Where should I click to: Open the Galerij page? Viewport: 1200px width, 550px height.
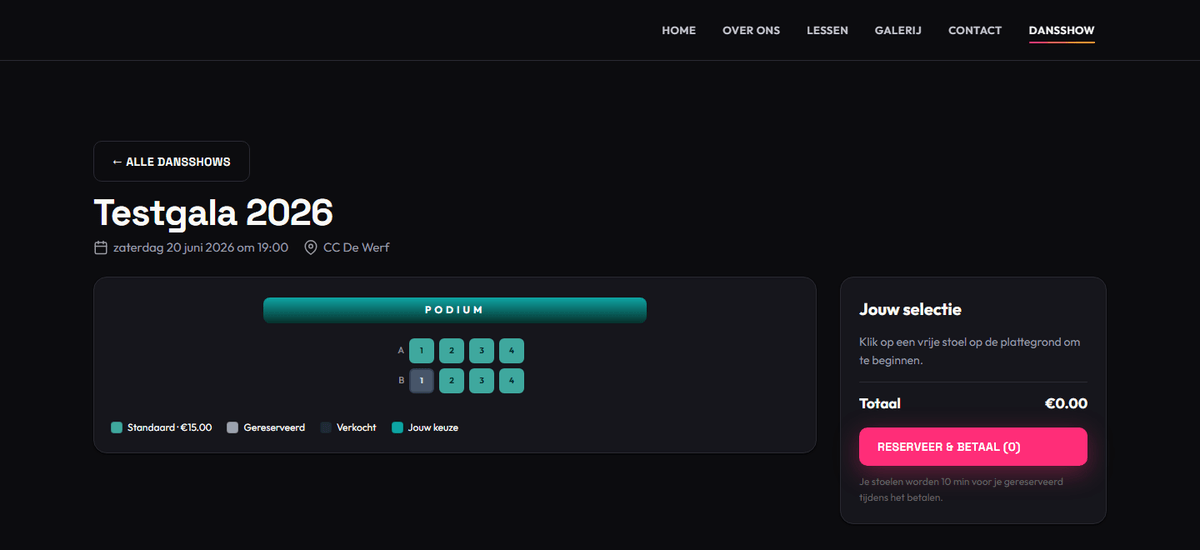tap(898, 30)
